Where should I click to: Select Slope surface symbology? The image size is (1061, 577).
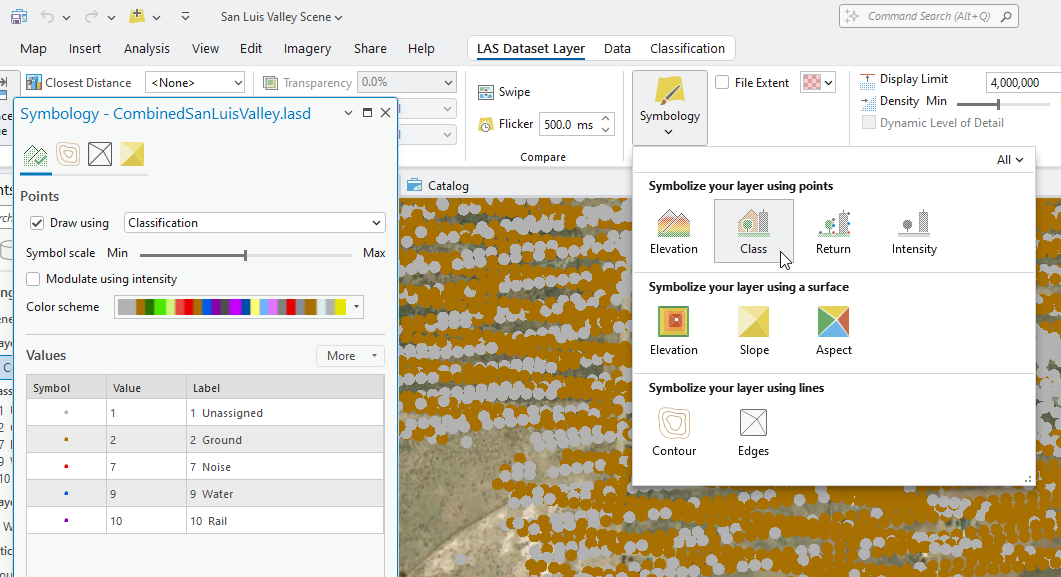[x=753, y=331]
